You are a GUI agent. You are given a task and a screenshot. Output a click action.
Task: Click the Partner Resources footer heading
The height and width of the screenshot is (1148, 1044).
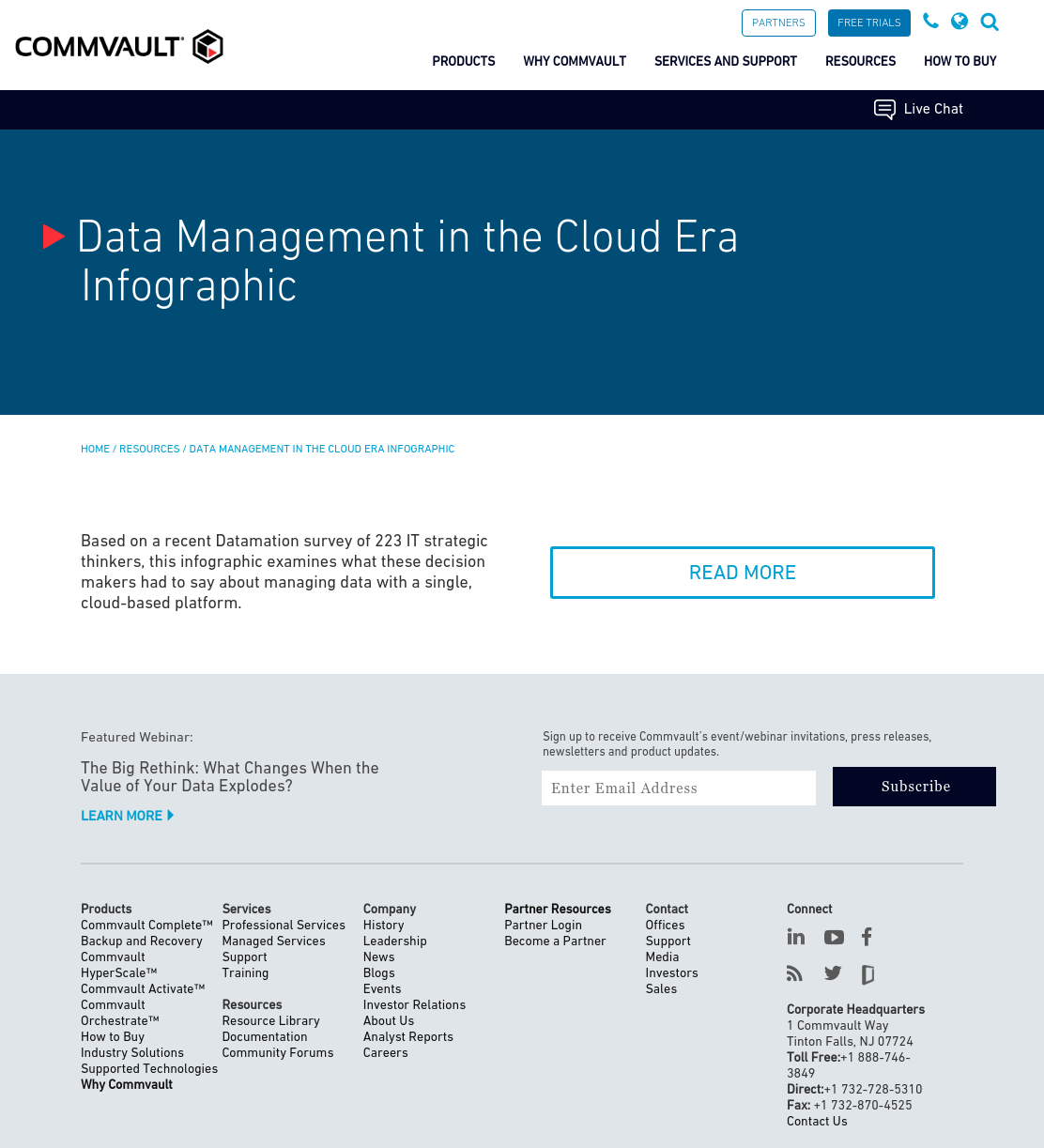(x=558, y=910)
